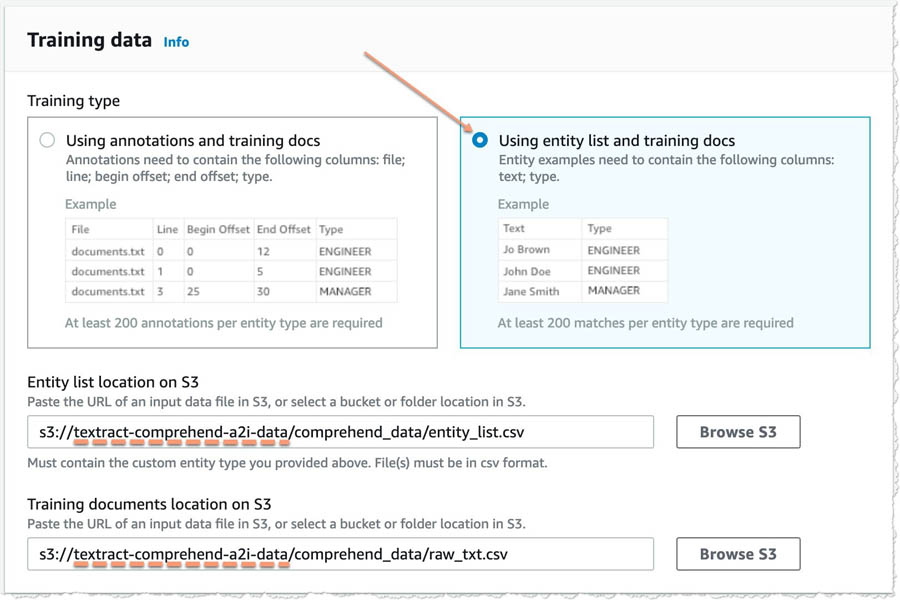Image resolution: width=900 pixels, height=600 pixels.
Task: Focus the Entity list location input field
Action: (x=340, y=432)
